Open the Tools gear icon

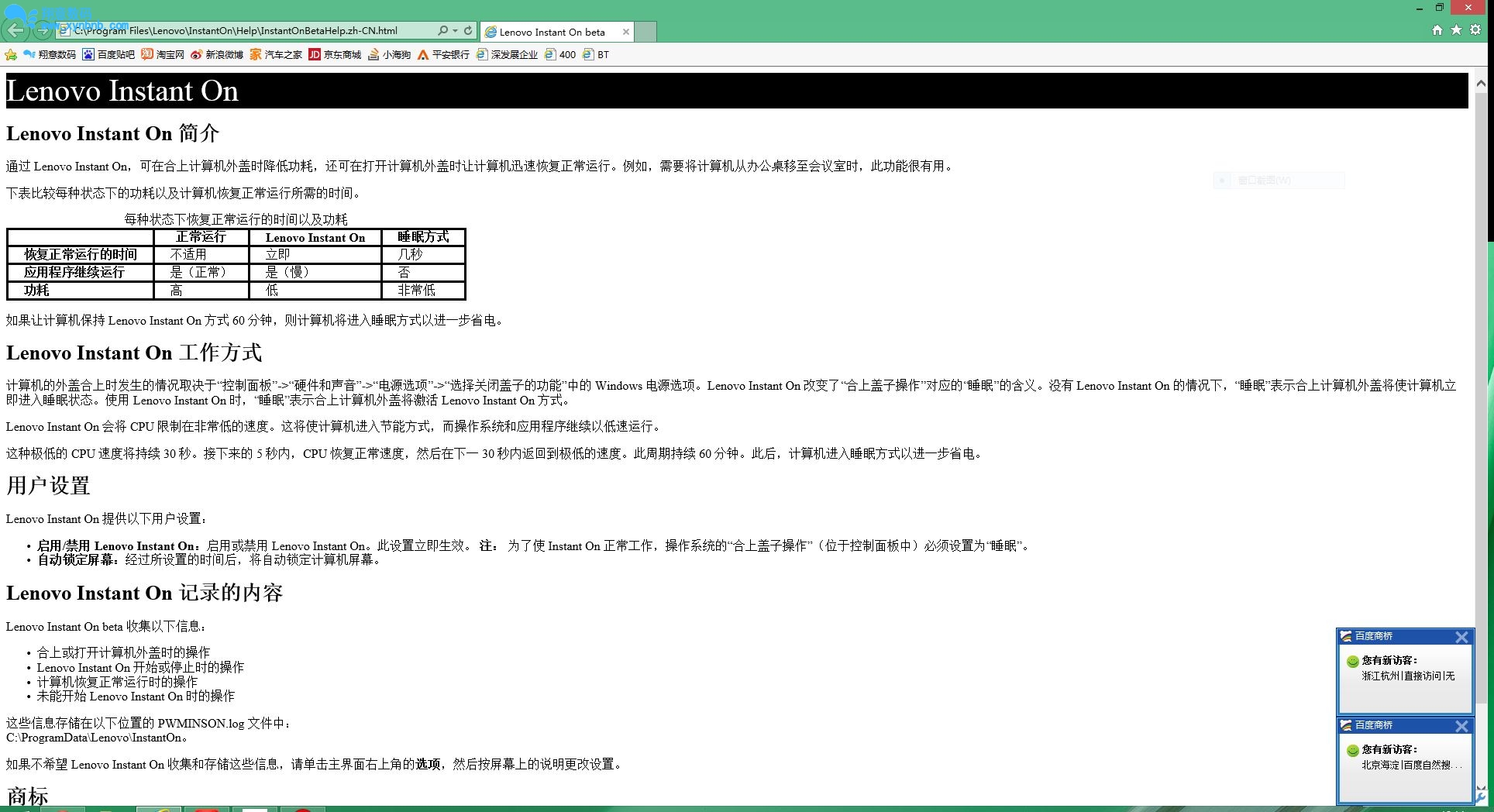1475,30
